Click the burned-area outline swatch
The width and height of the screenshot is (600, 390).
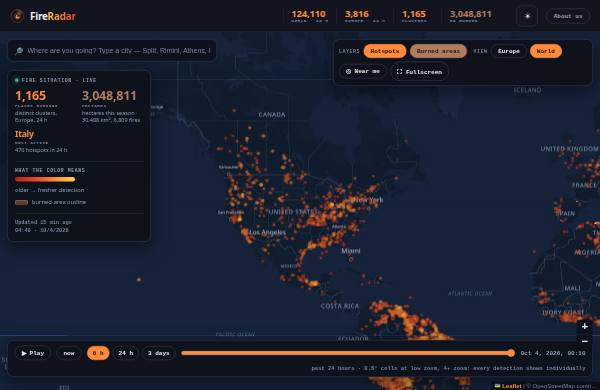coord(21,202)
